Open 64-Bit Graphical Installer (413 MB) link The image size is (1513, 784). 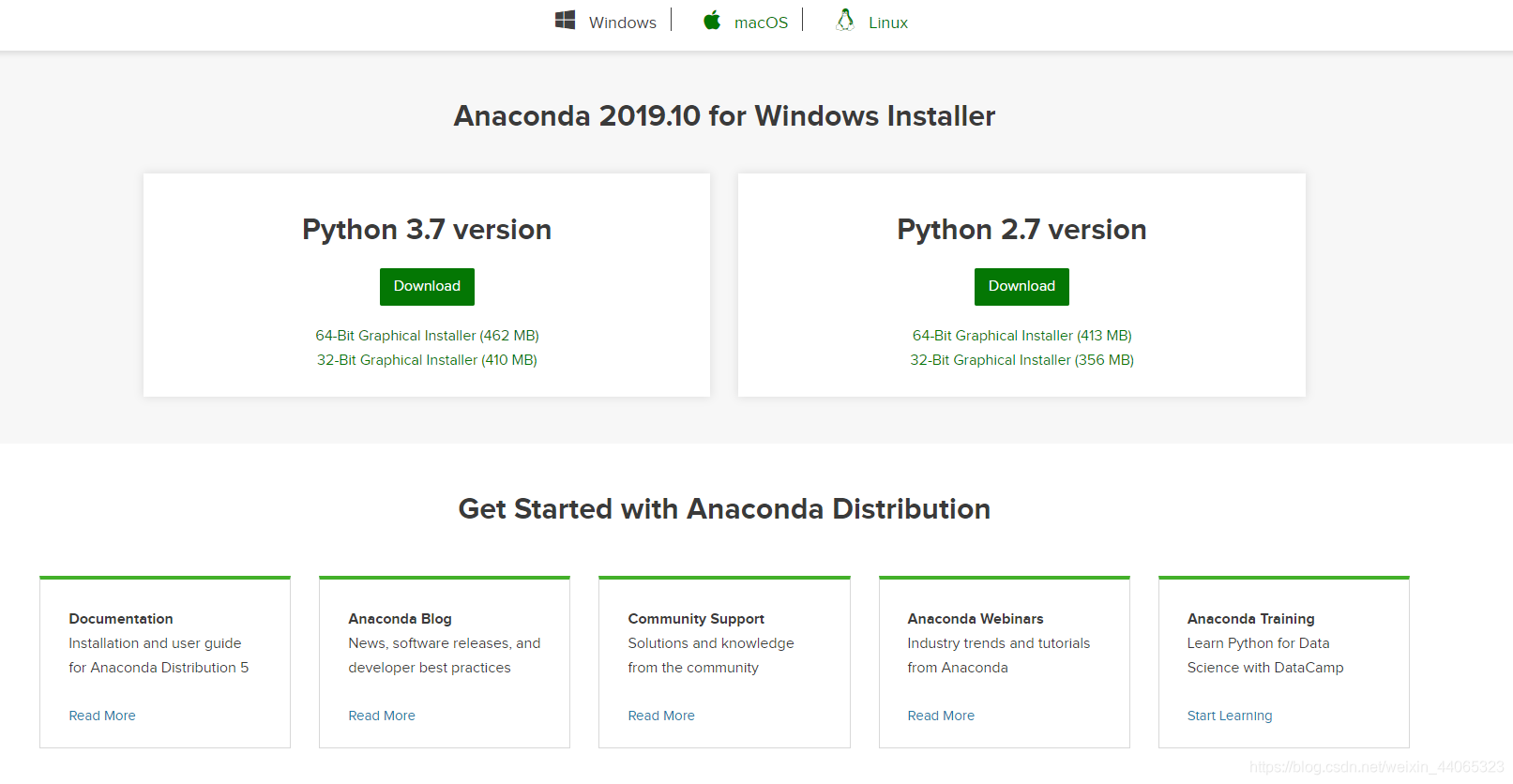coord(1021,336)
